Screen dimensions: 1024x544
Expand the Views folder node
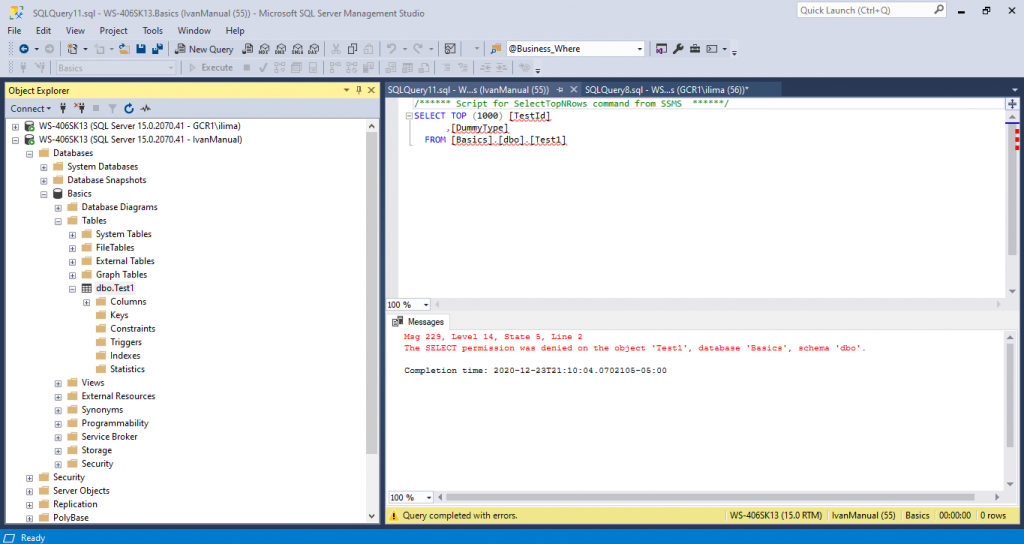pyautogui.click(x=58, y=383)
